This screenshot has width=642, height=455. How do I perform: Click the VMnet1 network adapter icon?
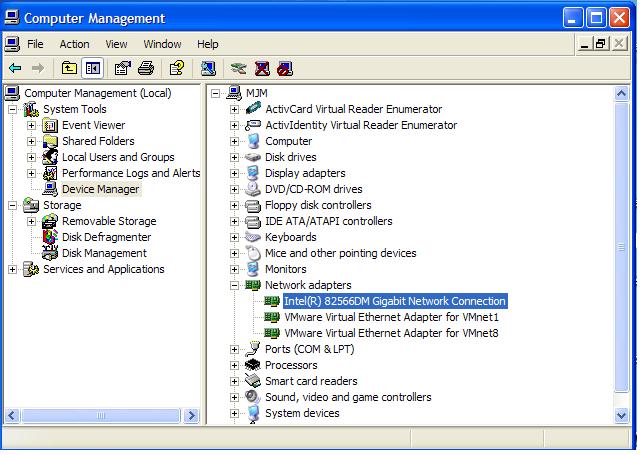click(x=272, y=317)
